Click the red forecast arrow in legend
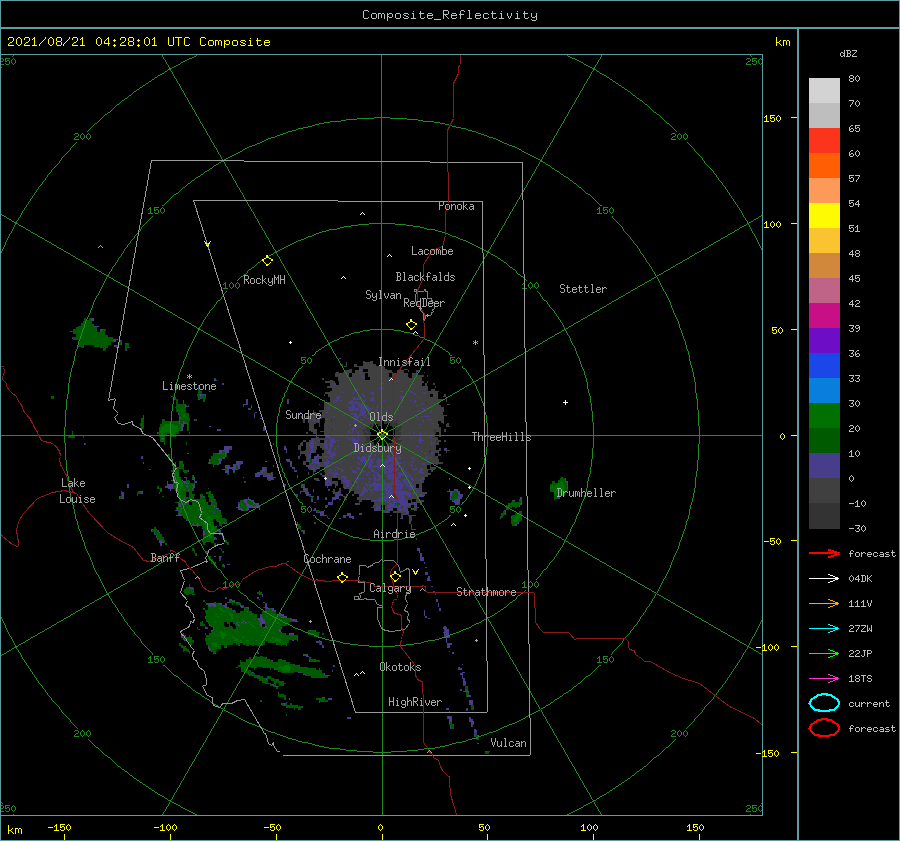The height and width of the screenshot is (841, 900). click(x=824, y=553)
